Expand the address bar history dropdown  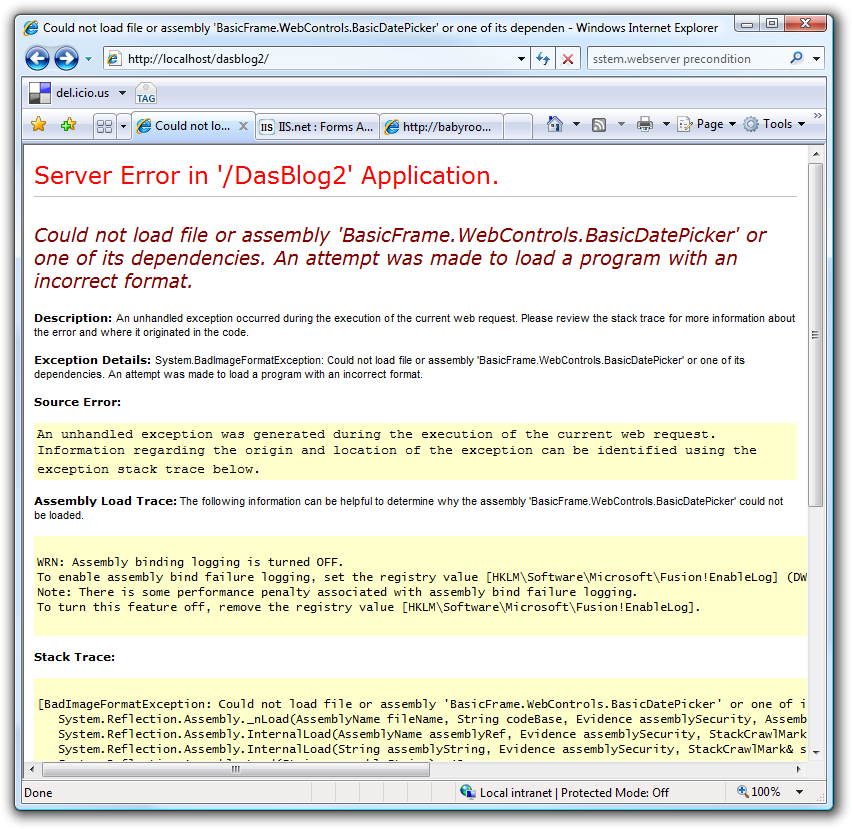pos(521,59)
